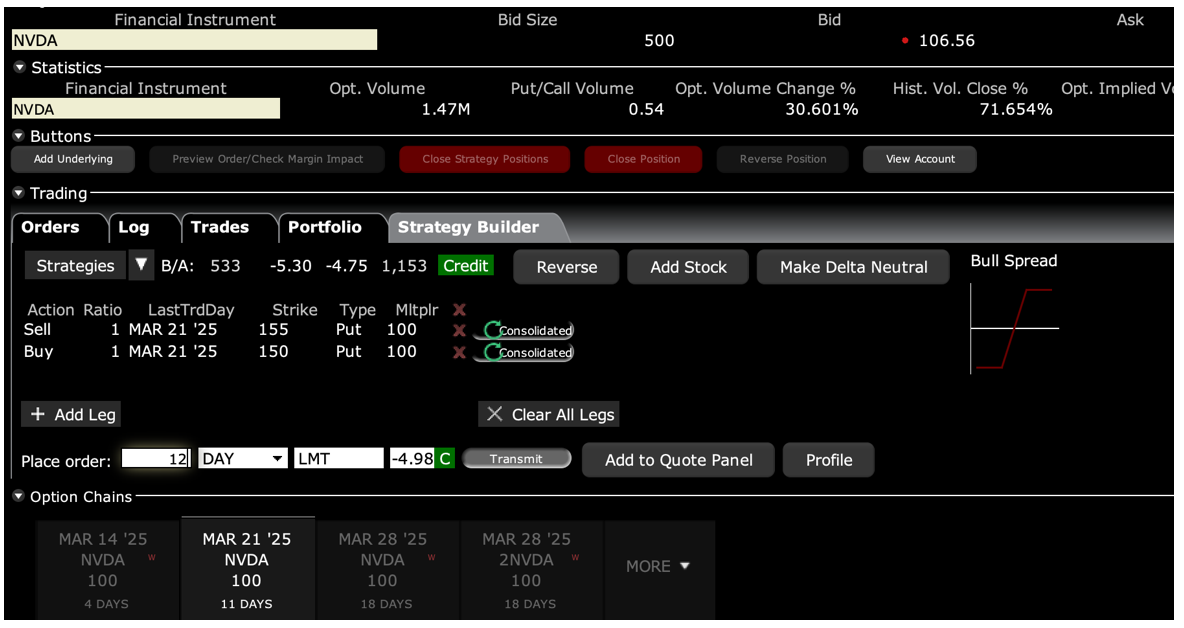Screen dimensions: 1184x628
Task: Open the Trades tab
Action: (x=219, y=228)
